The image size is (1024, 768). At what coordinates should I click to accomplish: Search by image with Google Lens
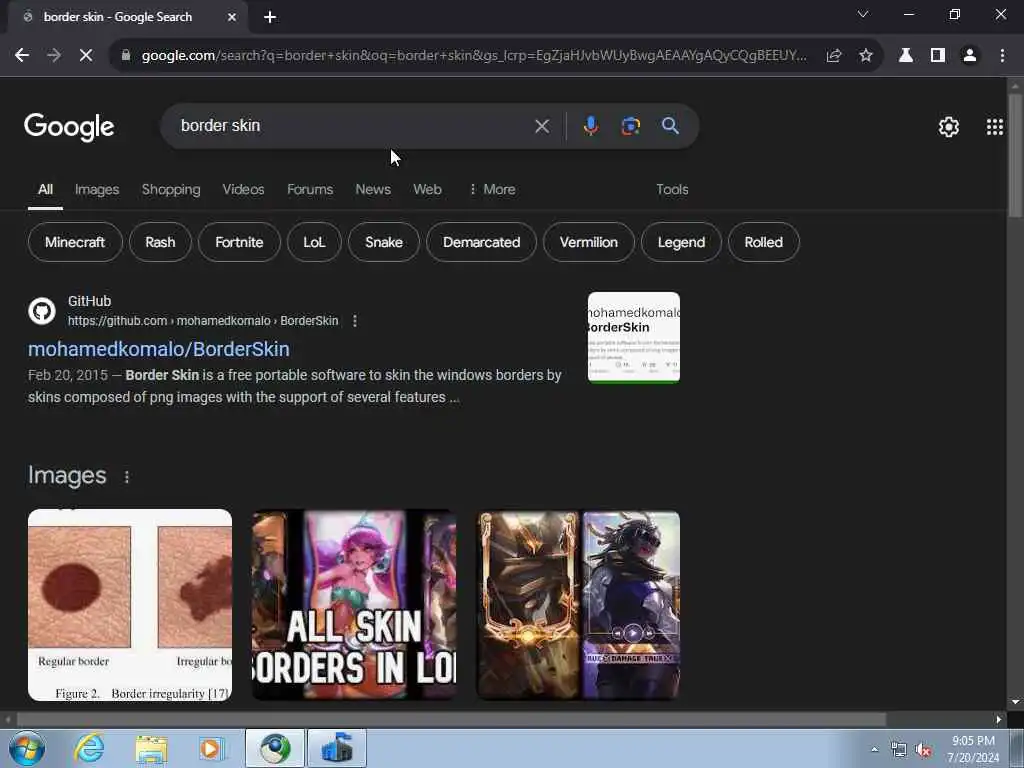(630, 126)
